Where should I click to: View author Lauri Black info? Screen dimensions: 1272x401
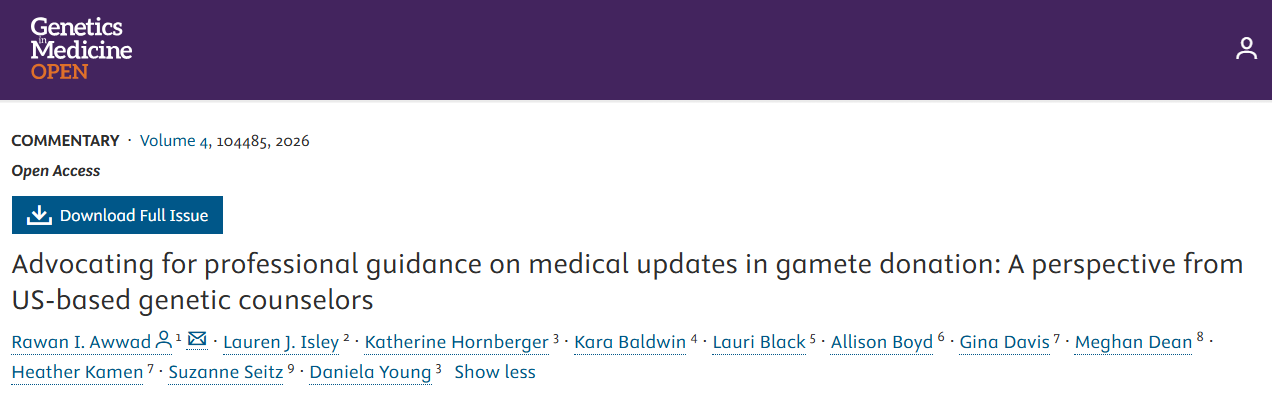coord(759,342)
